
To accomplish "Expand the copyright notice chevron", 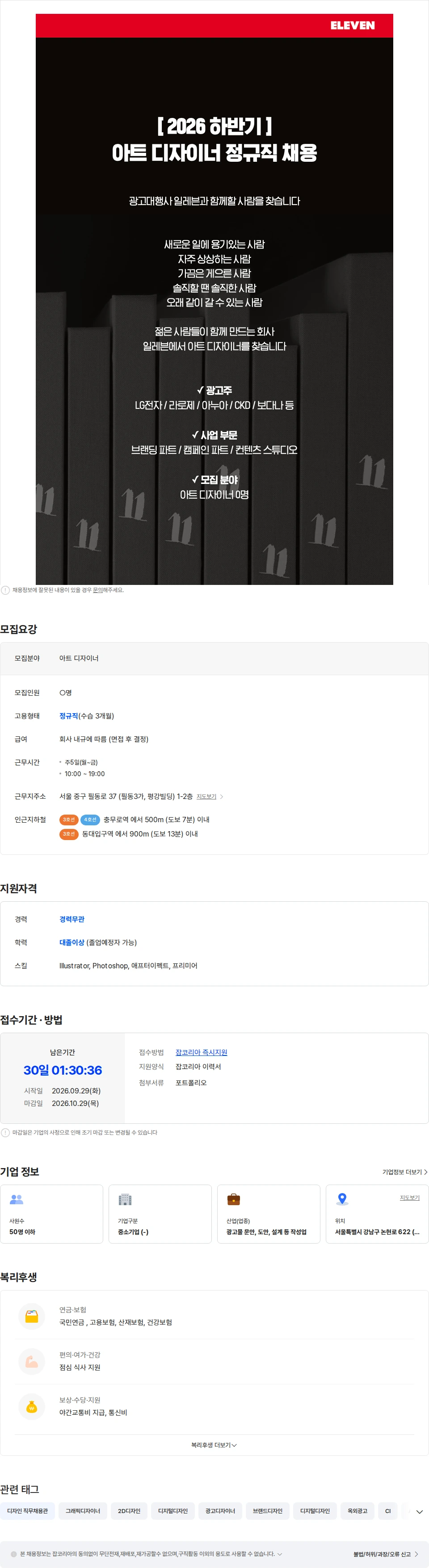I will point(280,1554).
